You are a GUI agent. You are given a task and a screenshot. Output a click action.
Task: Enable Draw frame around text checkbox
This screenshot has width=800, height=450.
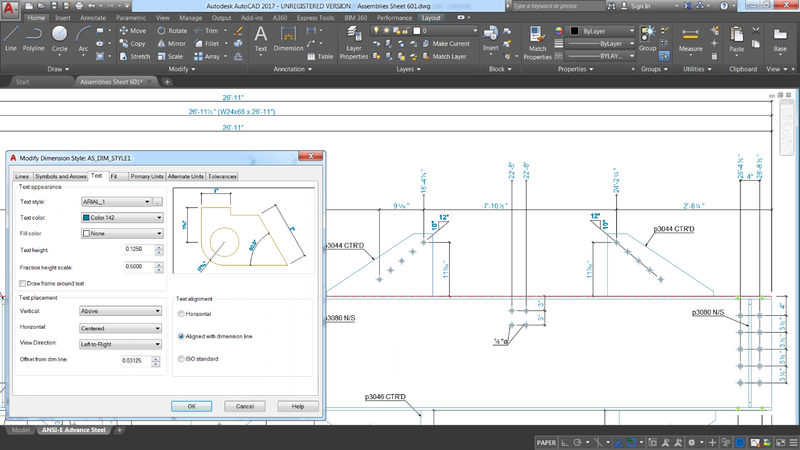coord(24,283)
